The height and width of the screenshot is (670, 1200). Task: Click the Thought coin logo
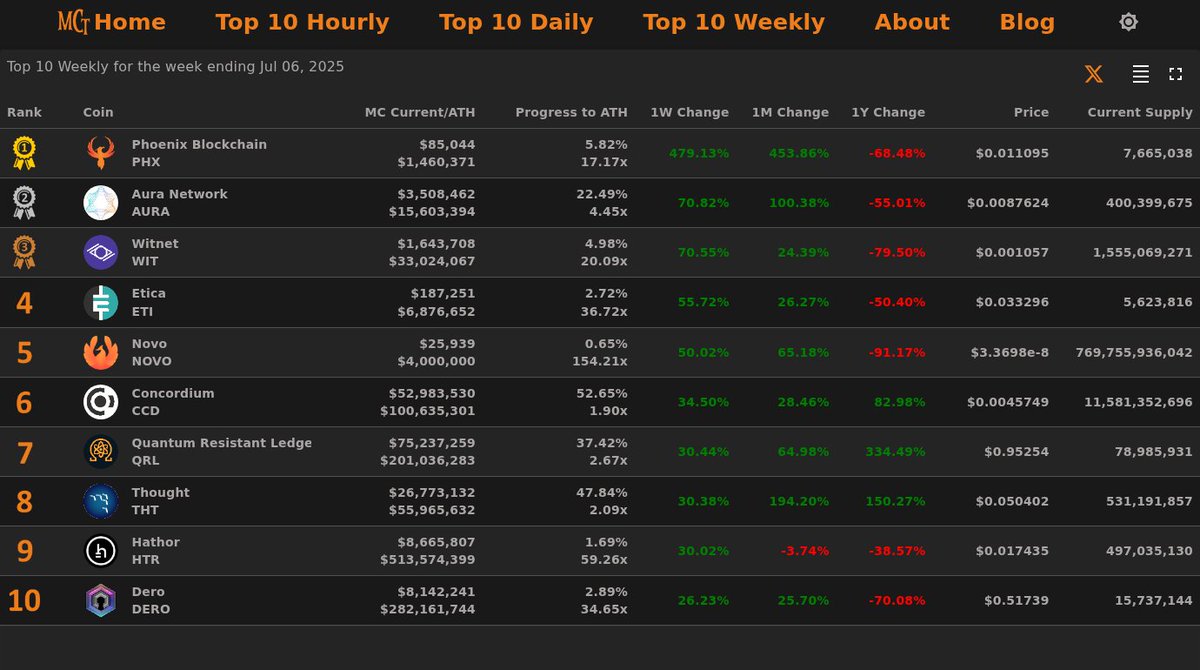pyautogui.click(x=101, y=501)
